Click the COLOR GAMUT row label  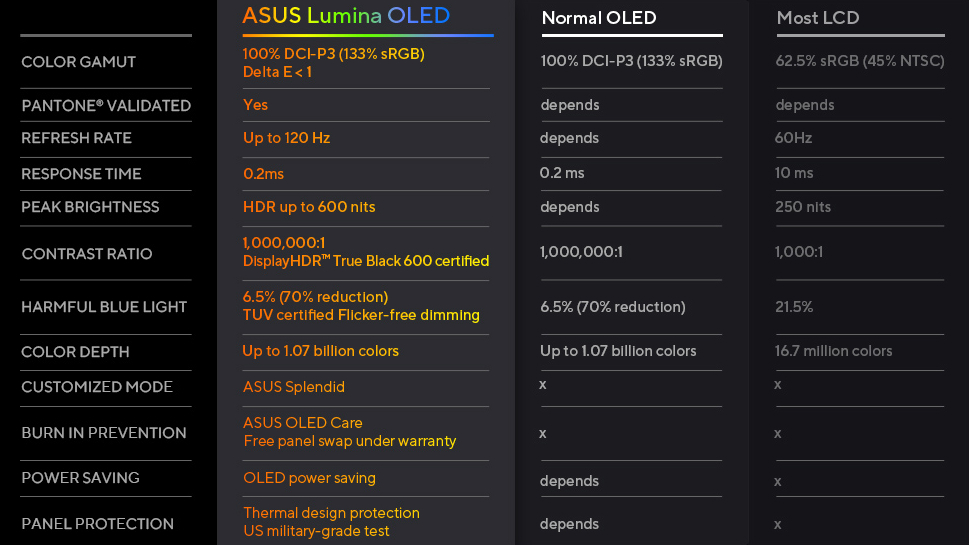78,62
